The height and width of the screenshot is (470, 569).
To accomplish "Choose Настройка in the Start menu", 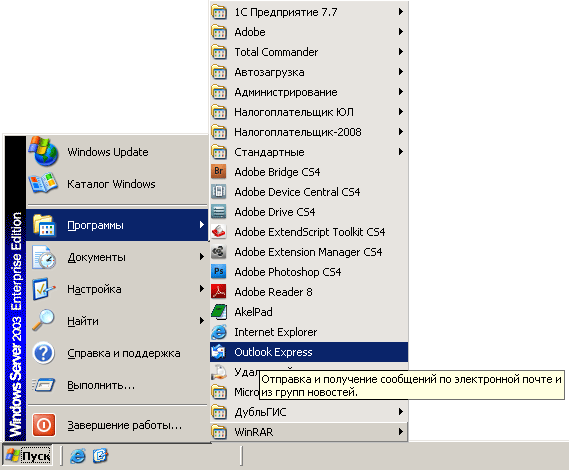I will click(x=117, y=289).
